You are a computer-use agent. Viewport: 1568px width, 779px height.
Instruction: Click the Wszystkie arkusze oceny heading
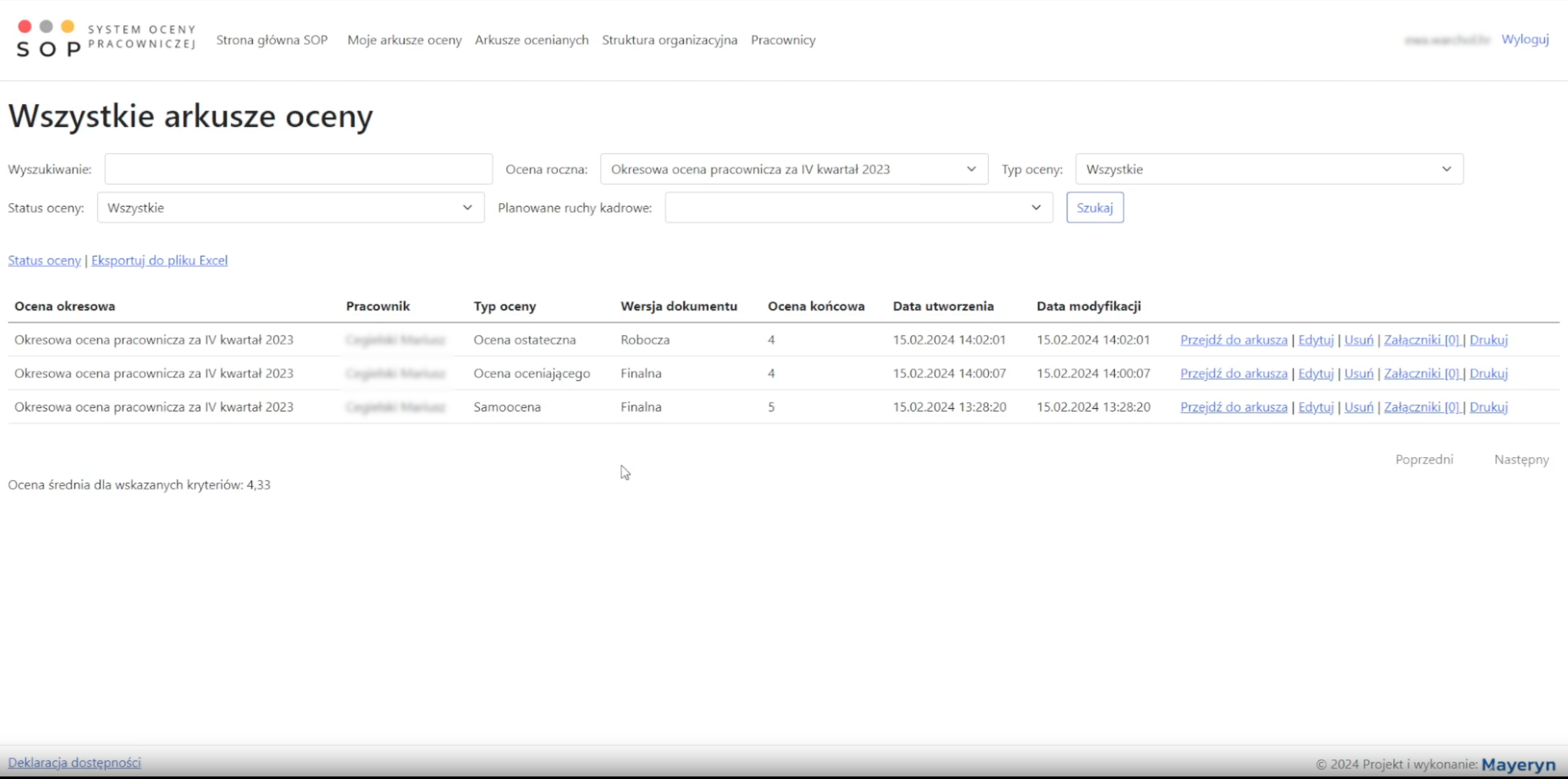point(191,116)
